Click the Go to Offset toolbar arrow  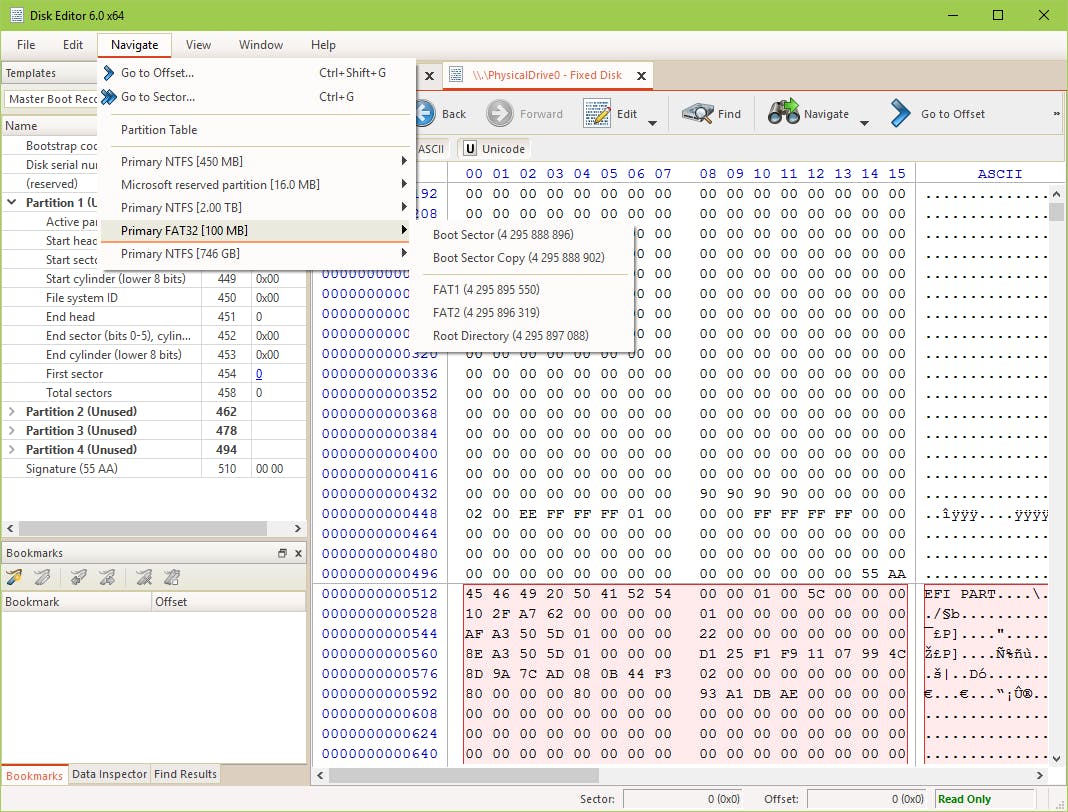point(900,114)
